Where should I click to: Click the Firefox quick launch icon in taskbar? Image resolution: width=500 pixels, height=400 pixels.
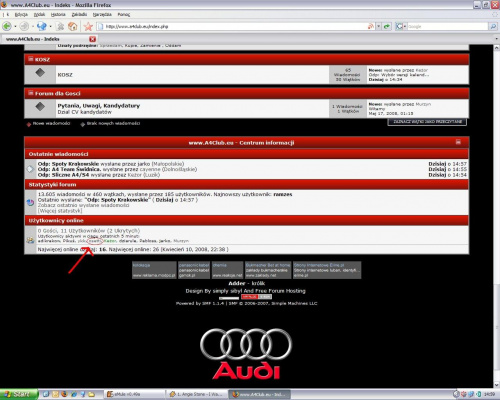pyautogui.click(x=64, y=394)
